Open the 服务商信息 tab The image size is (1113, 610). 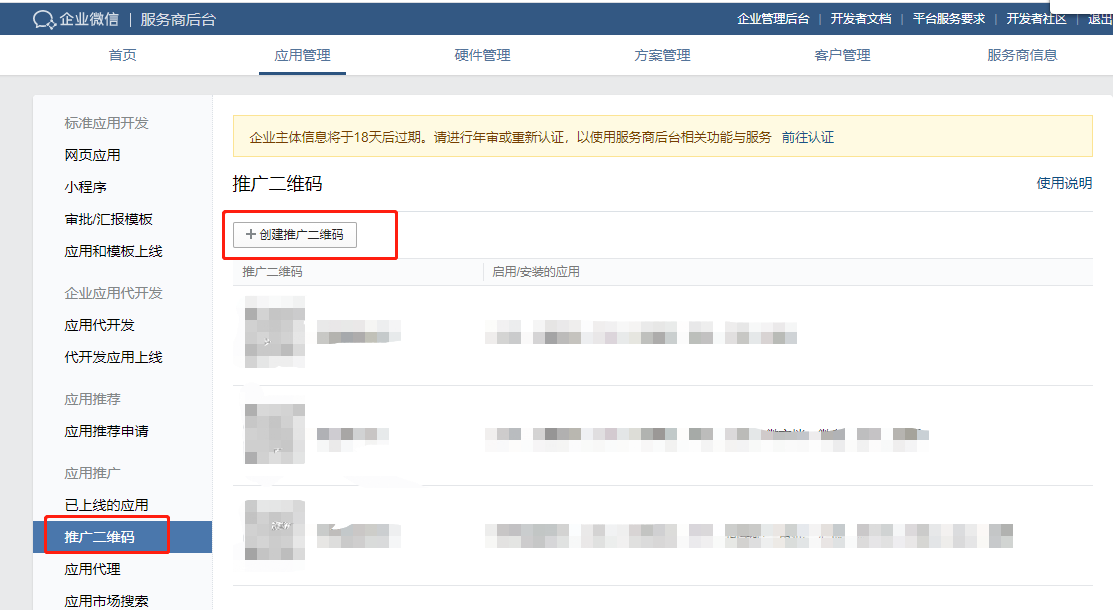click(1022, 55)
